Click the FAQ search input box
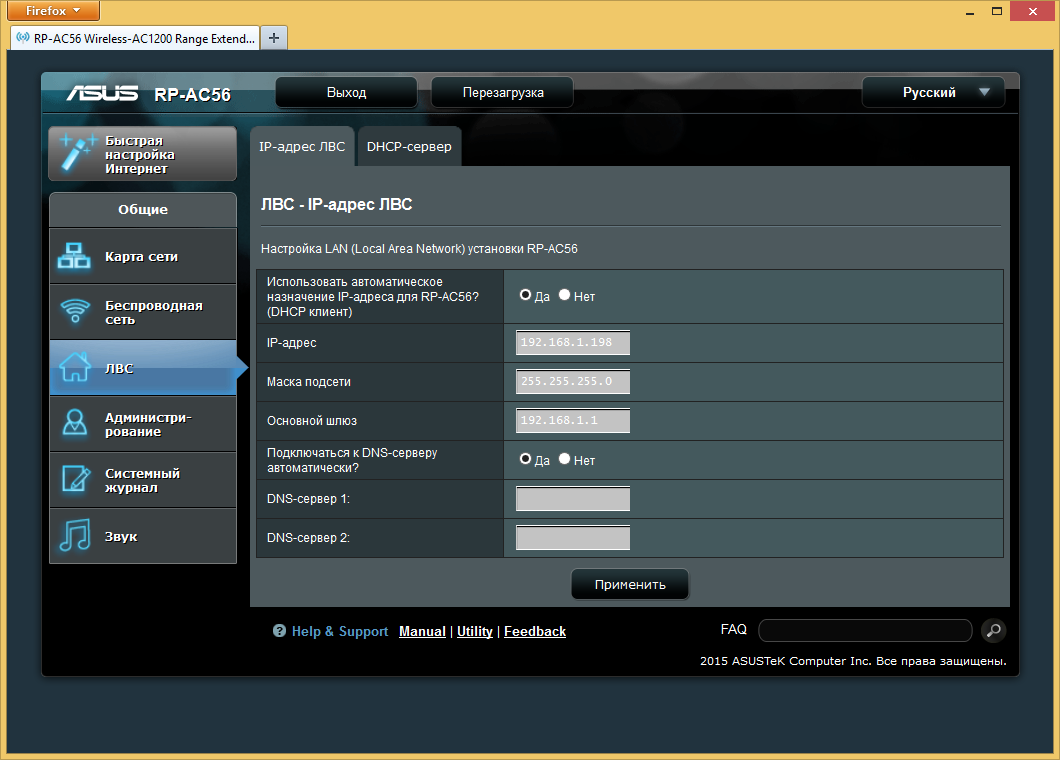Image resolution: width=1060 pixels, height=760 pixels. (865, 630)
